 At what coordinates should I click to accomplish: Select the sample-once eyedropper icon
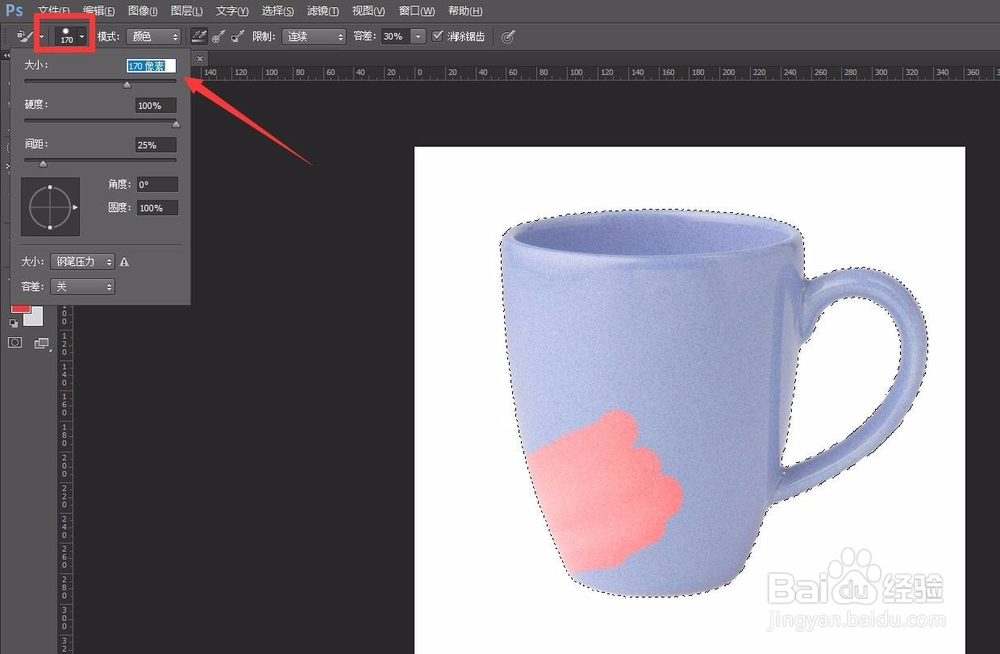218,36
